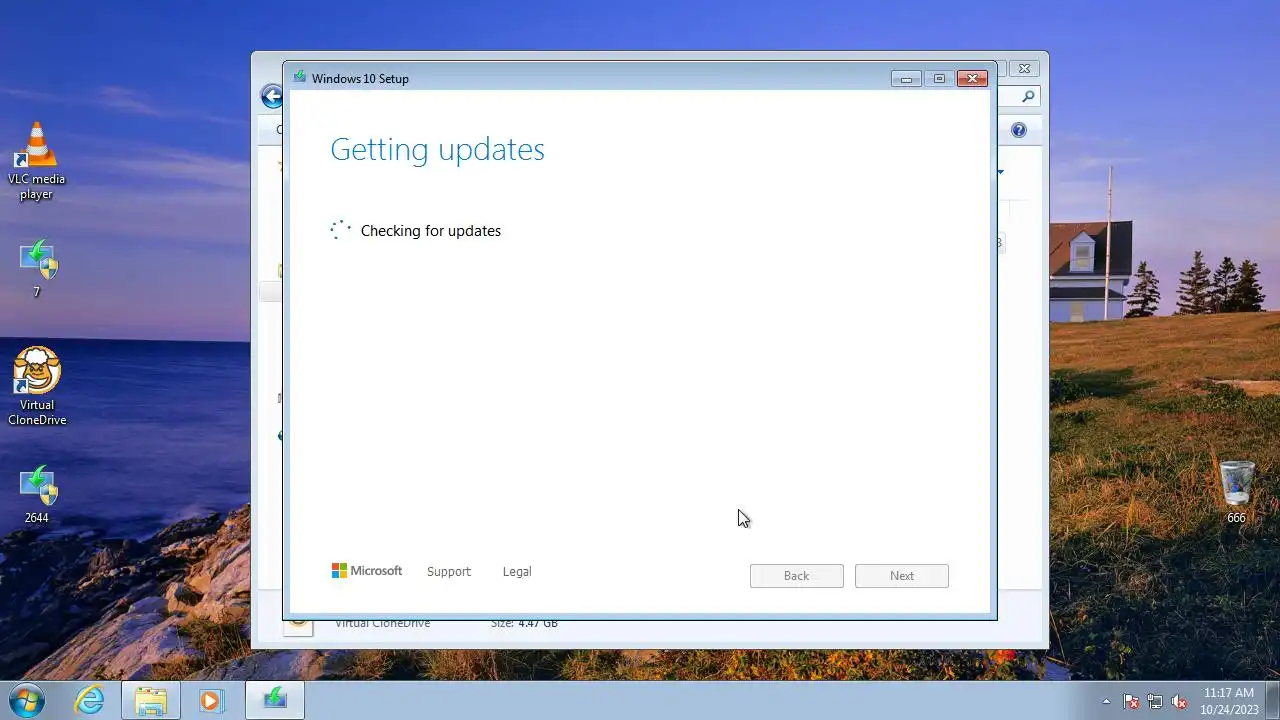Open Action Center flag tray icon
1280x720 pixels.
(1131, 701)
